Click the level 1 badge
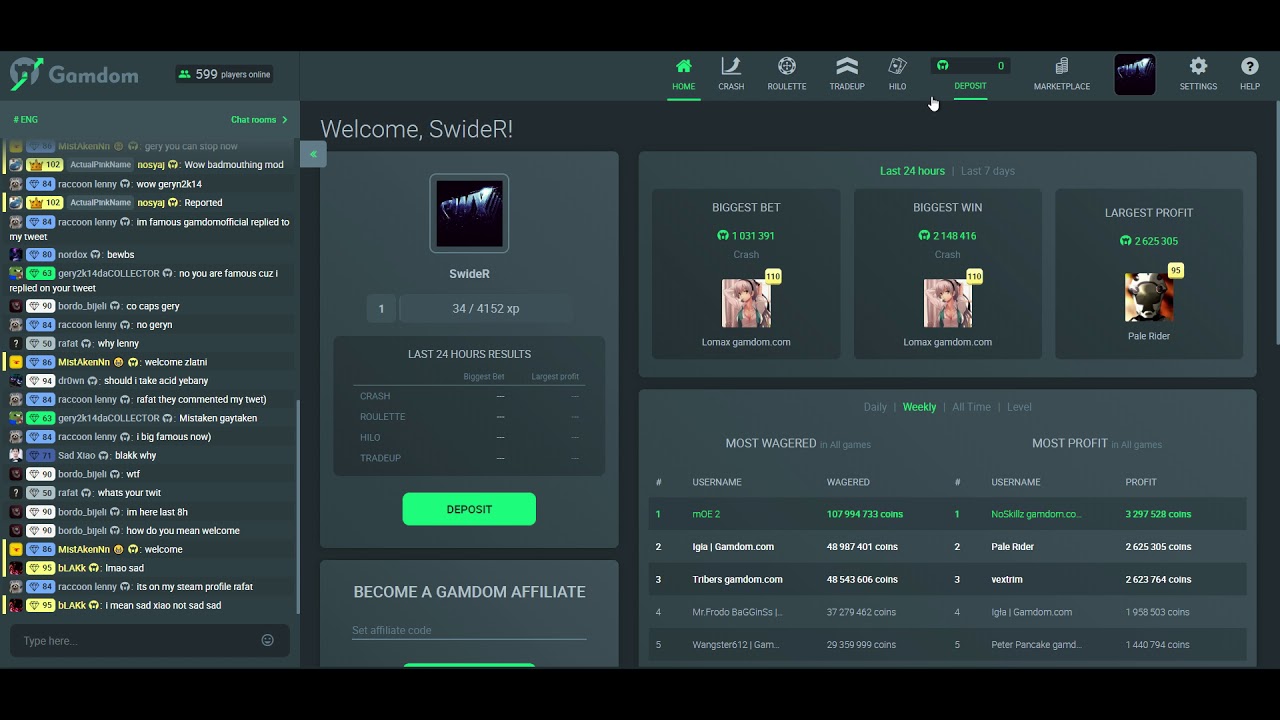This screenshot has height=720, width=1280. pos(381,309)
